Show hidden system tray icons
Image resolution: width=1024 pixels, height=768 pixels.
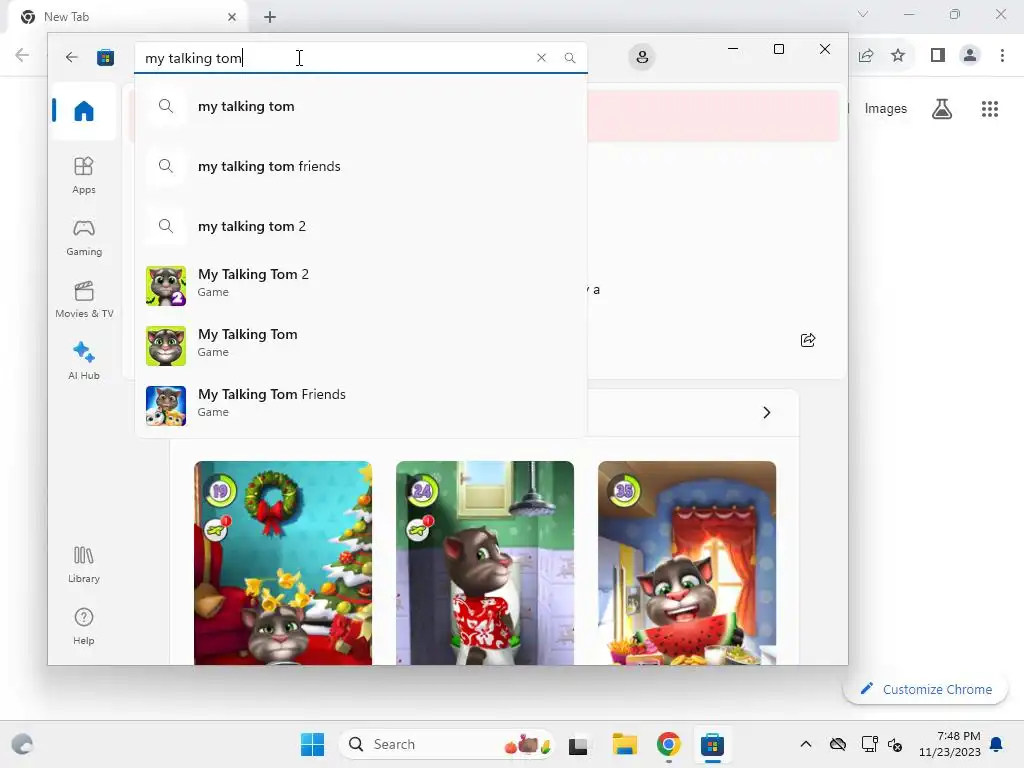pyautogui.click(x=806, y=744)
